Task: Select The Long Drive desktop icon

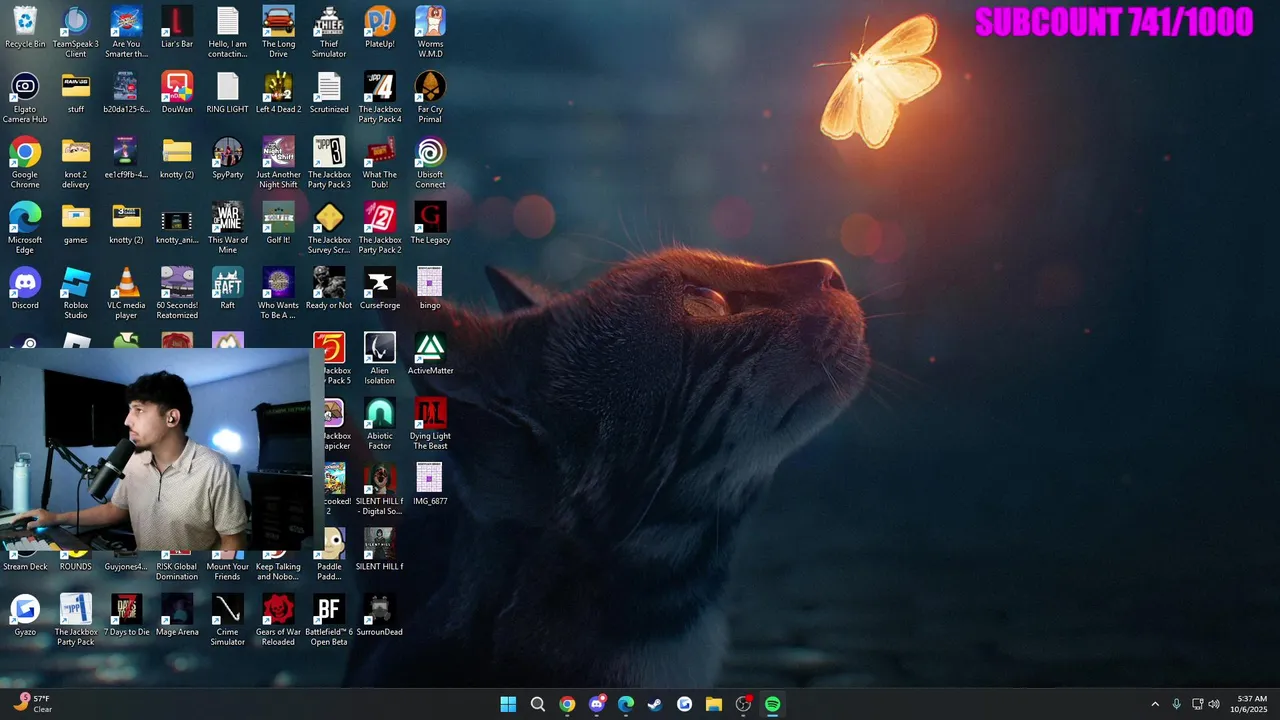Action: pyautogui.click(x=278, y=32)
